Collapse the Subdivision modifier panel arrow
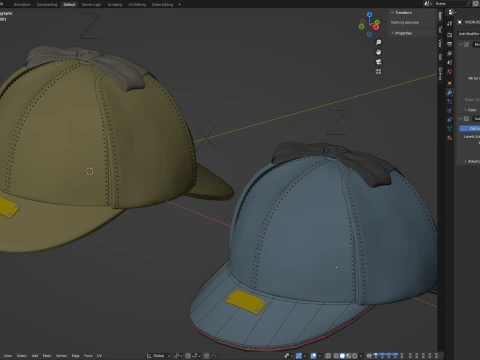Viewport: 480px width, 360px height. click(x=460, y=119)
